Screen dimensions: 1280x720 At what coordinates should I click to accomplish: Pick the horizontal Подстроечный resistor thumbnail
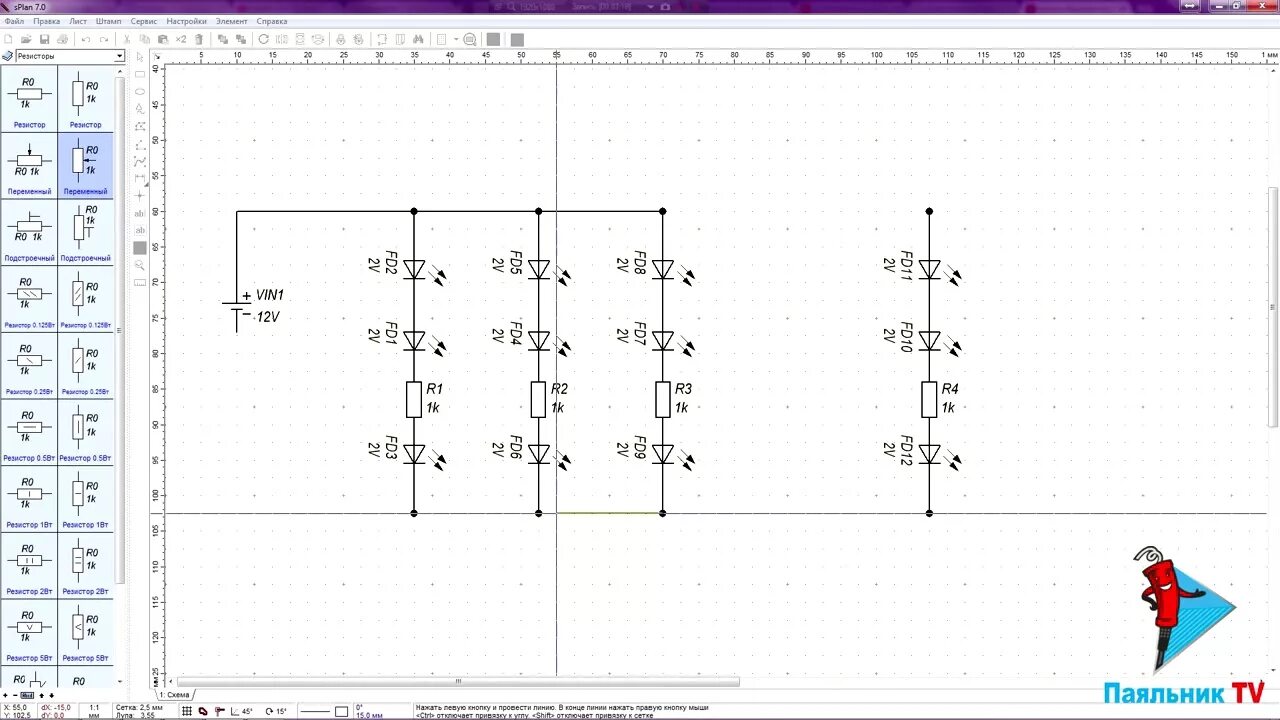[x=29, y=232]
